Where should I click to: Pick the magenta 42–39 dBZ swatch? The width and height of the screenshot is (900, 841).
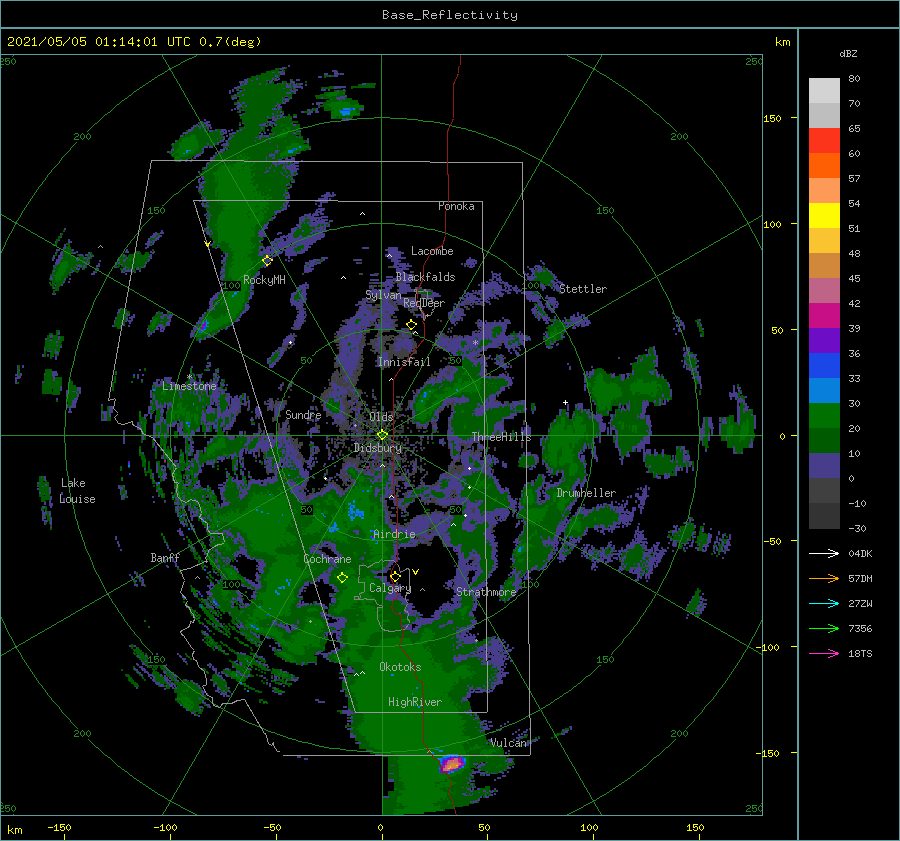824,316
